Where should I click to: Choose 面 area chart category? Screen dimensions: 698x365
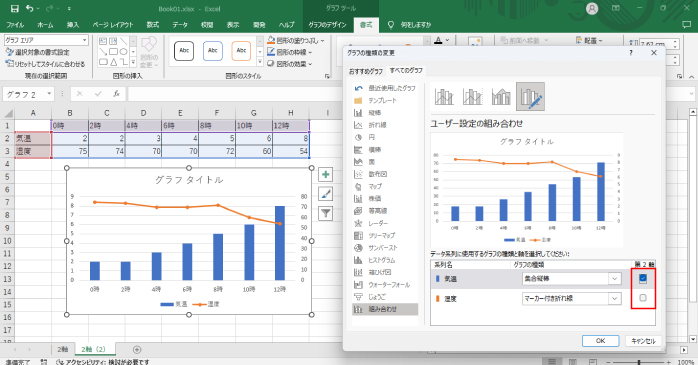[385, 162]
